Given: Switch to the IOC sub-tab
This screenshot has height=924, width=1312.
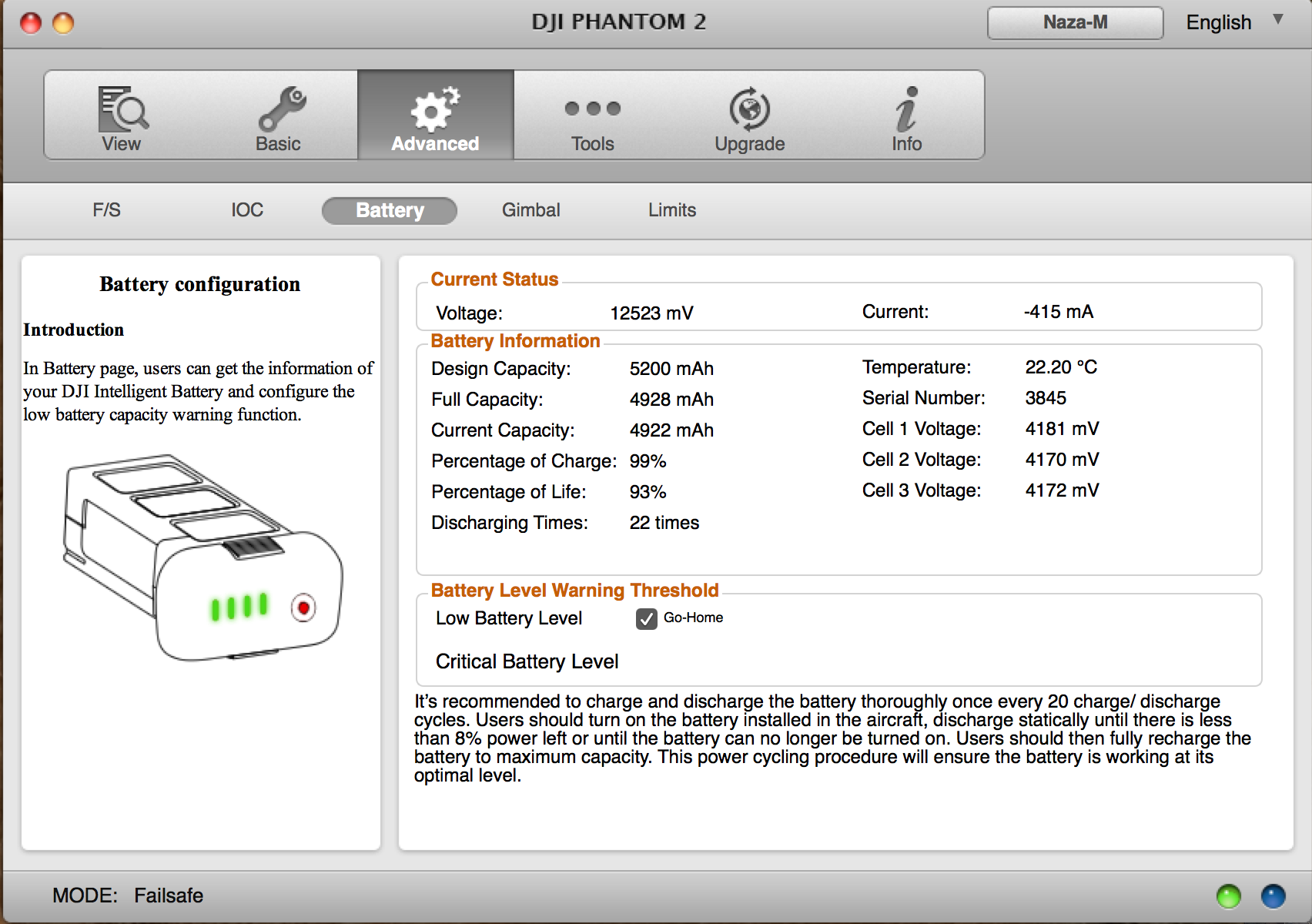Looking at the screenshot, I should 247,210.
